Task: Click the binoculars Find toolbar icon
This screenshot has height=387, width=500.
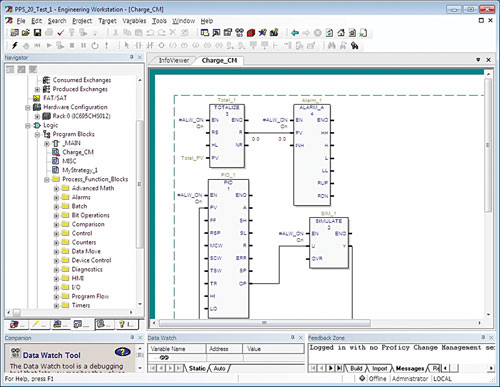Action: click(331, 45)
